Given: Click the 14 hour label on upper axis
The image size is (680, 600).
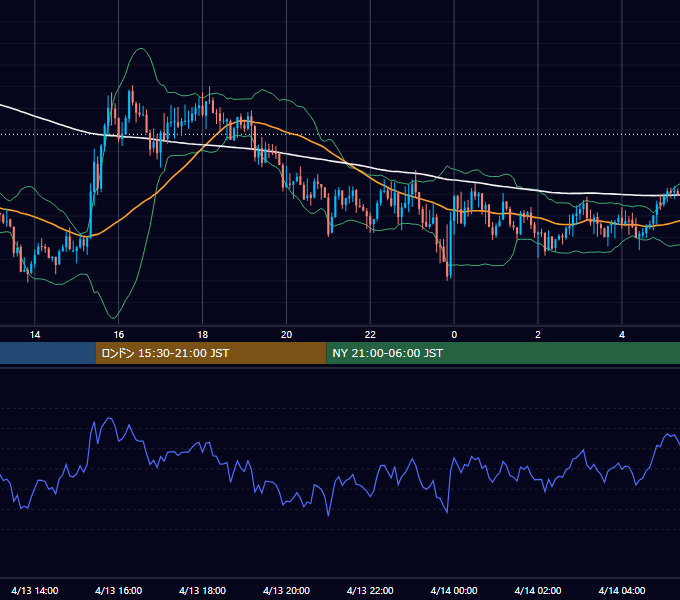Looking at the screenshot, I should pyautogui.click(x=35, y=335).
